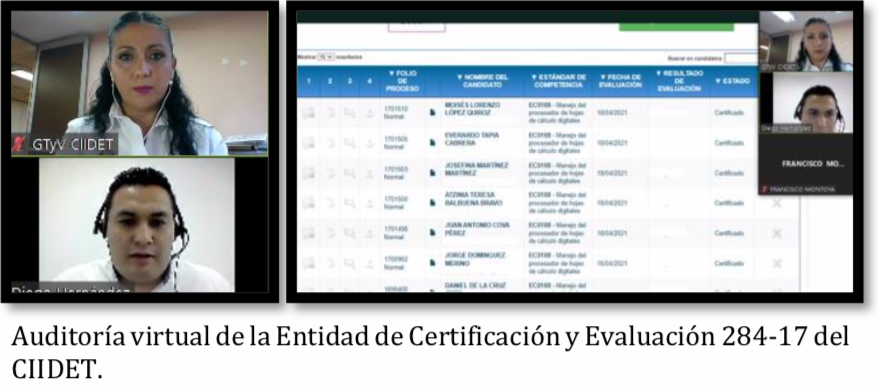The width and height of the screenshot is (878, 389).
Task: Sort by Estado column header
Action: click(732, 81)
